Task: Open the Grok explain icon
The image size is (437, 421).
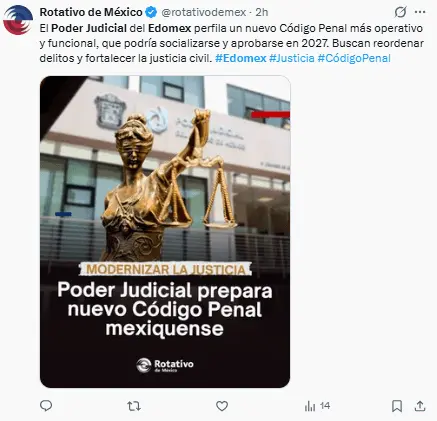Action: (400, 12)
